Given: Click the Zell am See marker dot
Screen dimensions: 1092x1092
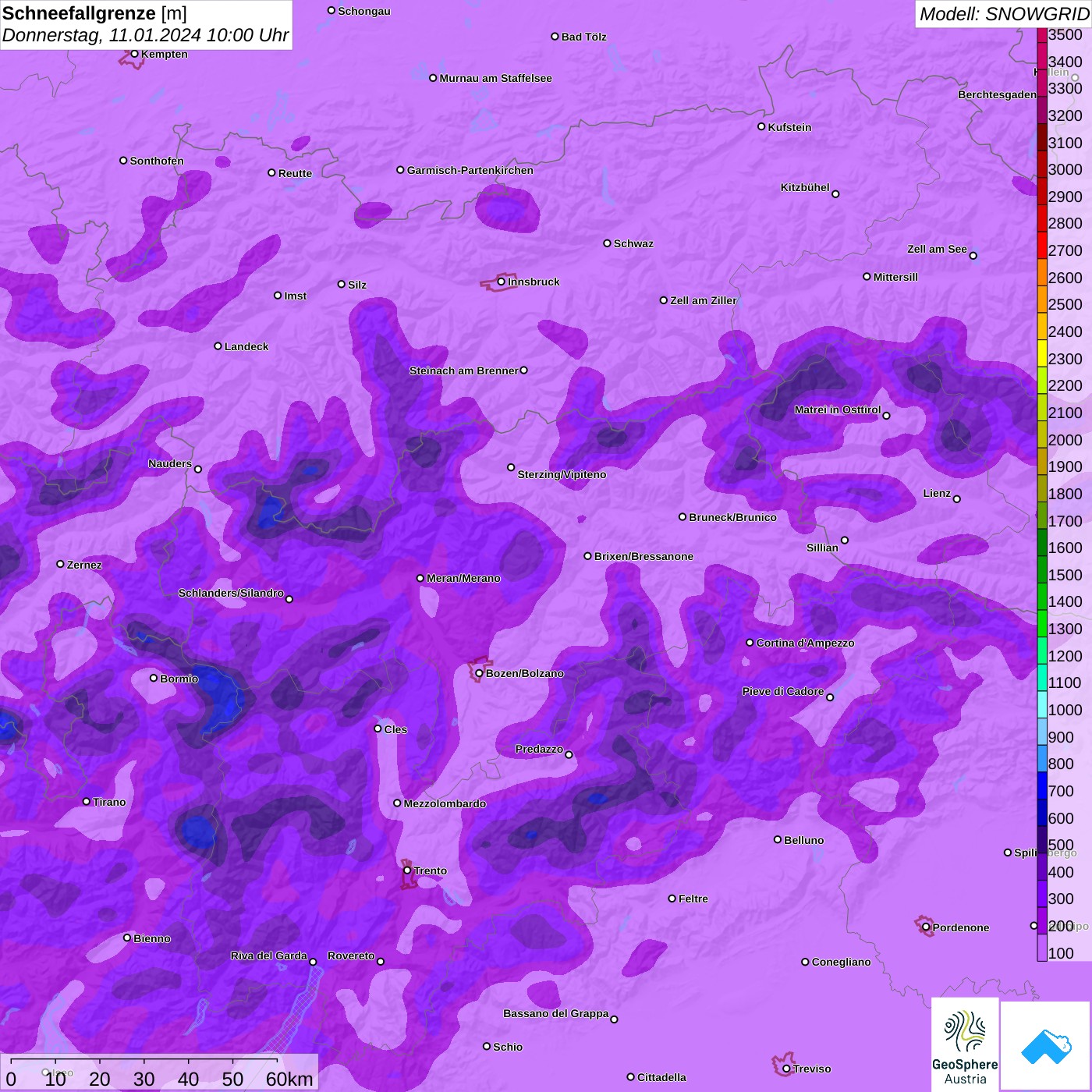Looking at the screenshot, I should pyautogui.click(x=973, y=256).
